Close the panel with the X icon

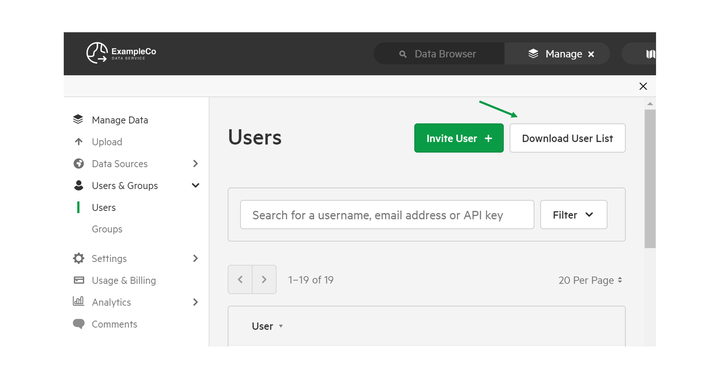click(x=643, y=86)
